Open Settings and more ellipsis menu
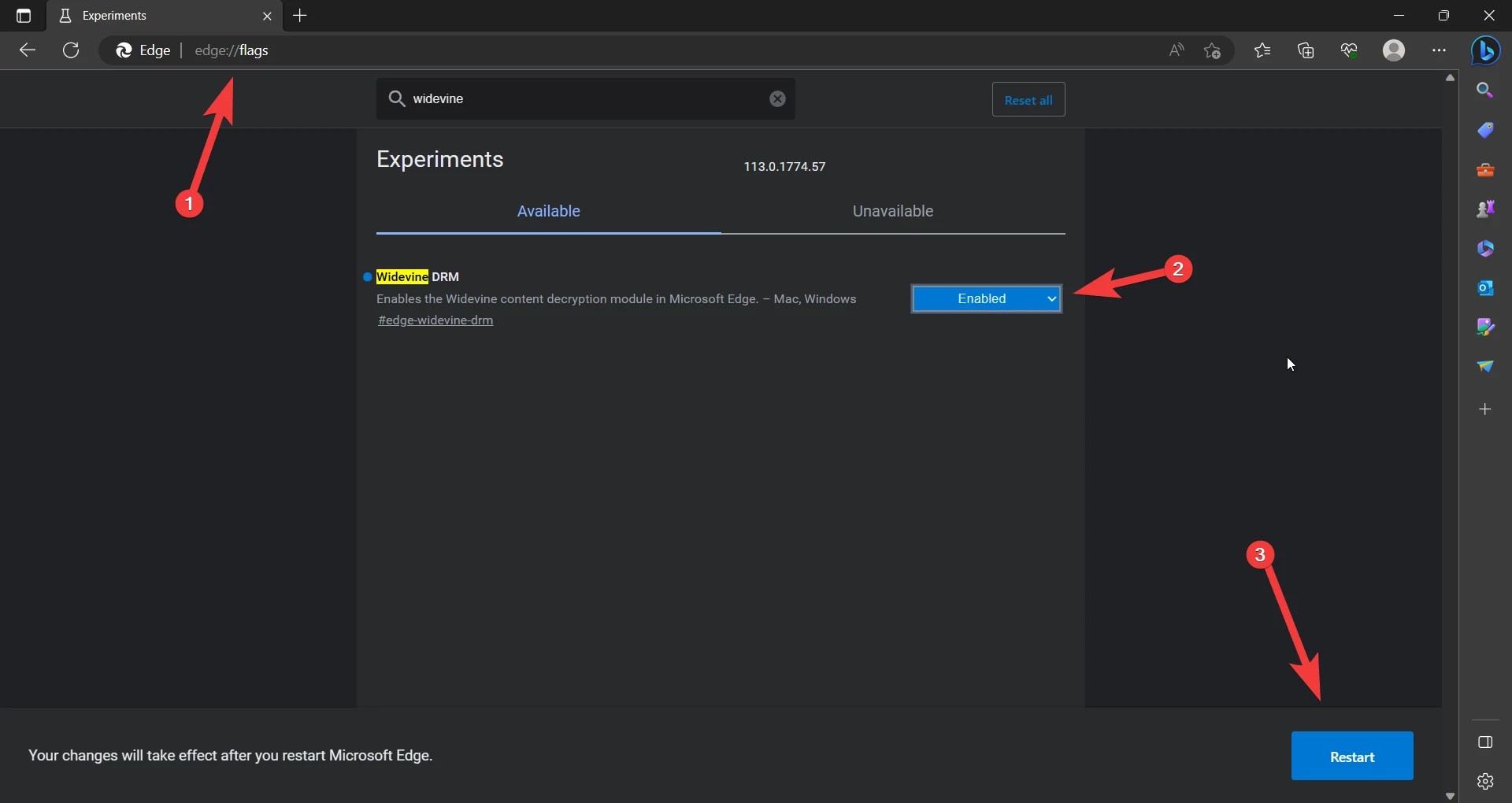This screenshot has height=803, width=1512. (1439, 50)
